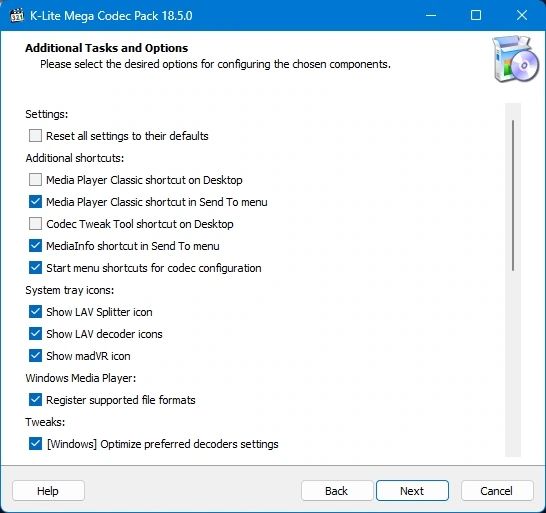Click the vertical scrollbar thumb
This screenshot has height=513, width=546.
click(513, 195)
